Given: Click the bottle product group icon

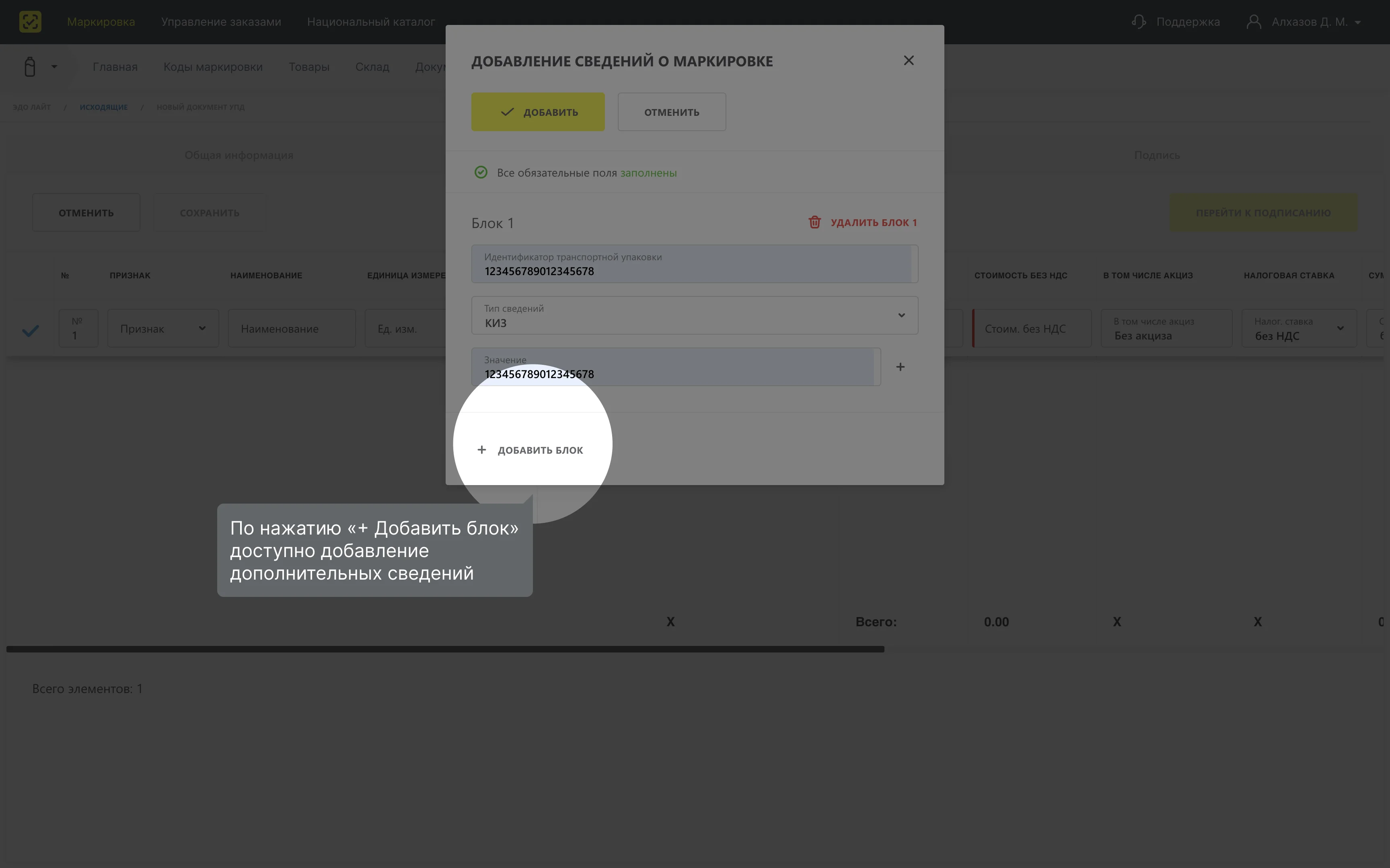Looking at the screenshot, I should (30, 67).
